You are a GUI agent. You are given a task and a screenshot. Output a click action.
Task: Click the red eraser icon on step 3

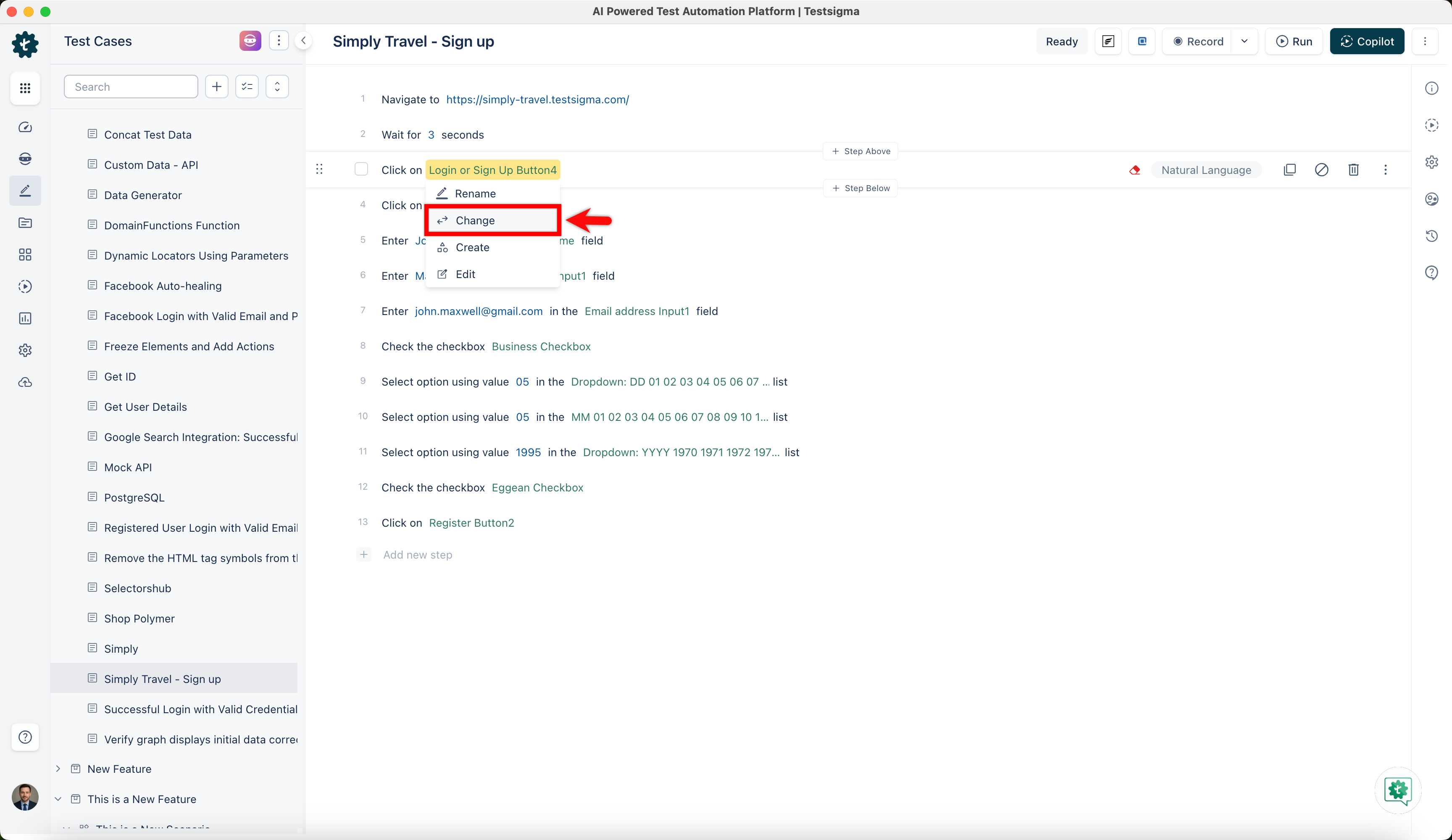coord(1134,170)
